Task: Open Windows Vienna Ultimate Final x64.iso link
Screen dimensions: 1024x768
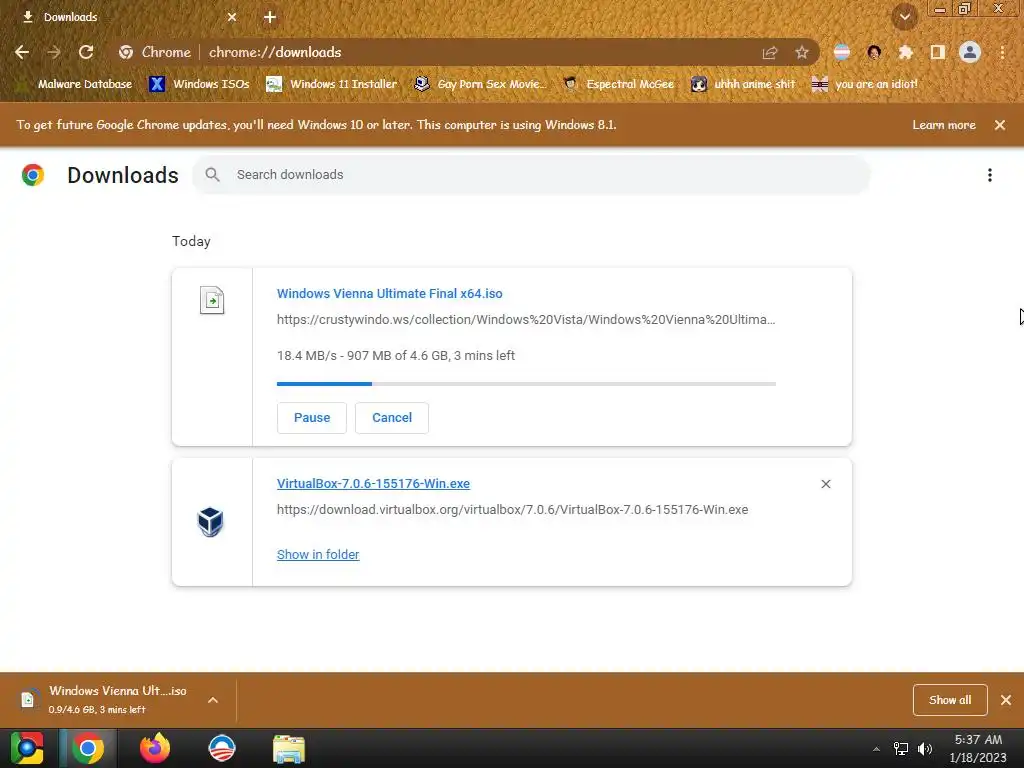Action: pos(389,293)
